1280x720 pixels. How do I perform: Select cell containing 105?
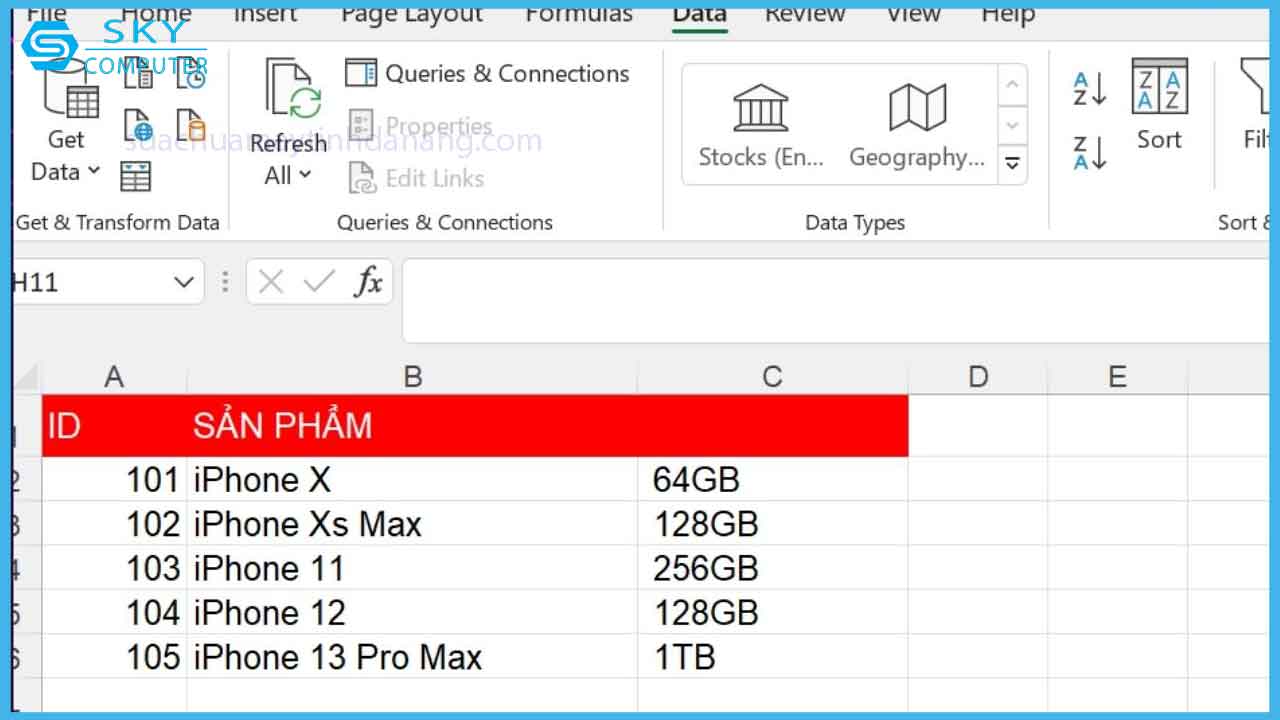tap(114, 657)
